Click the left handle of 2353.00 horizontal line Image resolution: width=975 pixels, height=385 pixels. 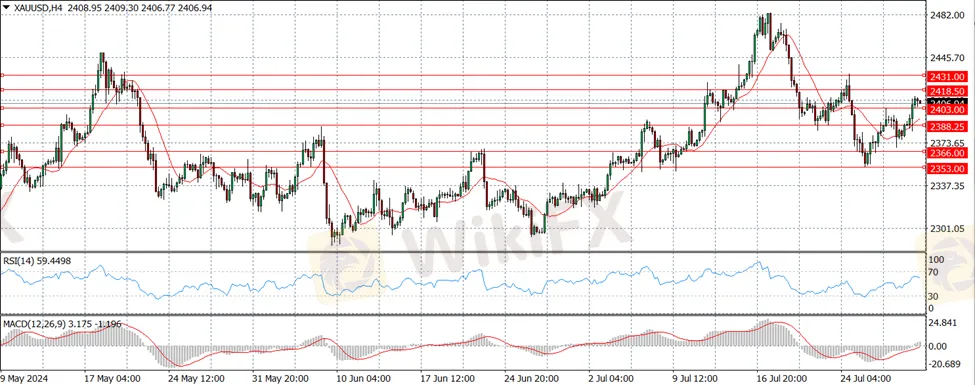(2, 167)
